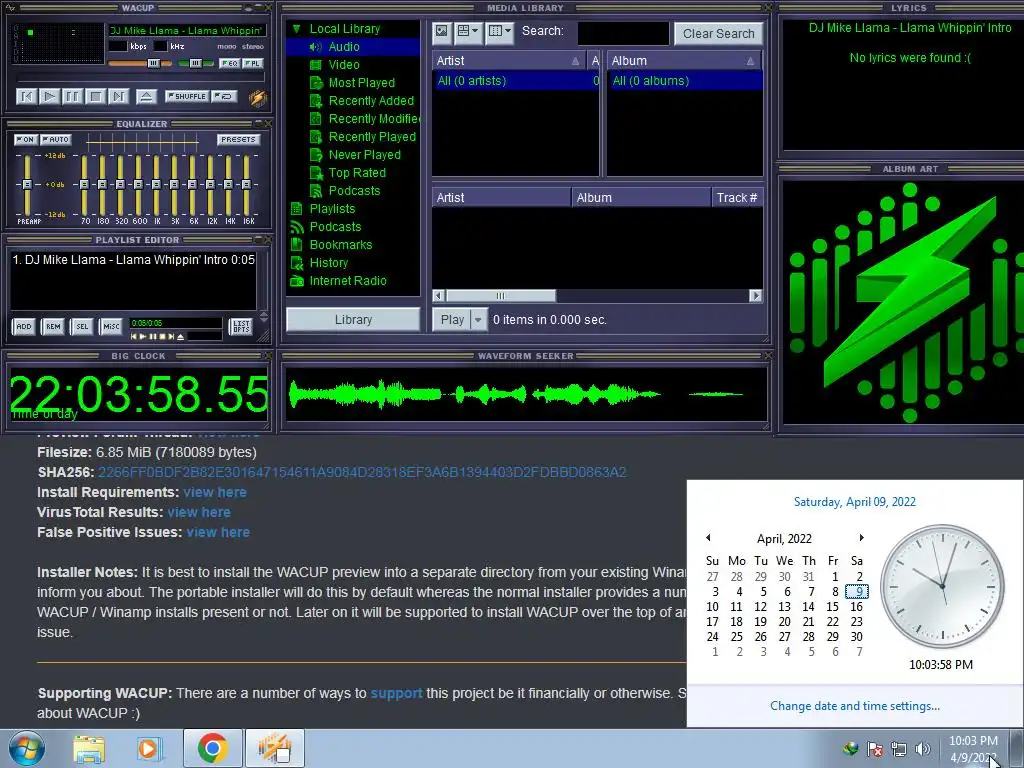Skip to next track in WACUP main window
The width and height of the screenshot is (1024, 768).
pyautogui.click(x=118, y=97)
